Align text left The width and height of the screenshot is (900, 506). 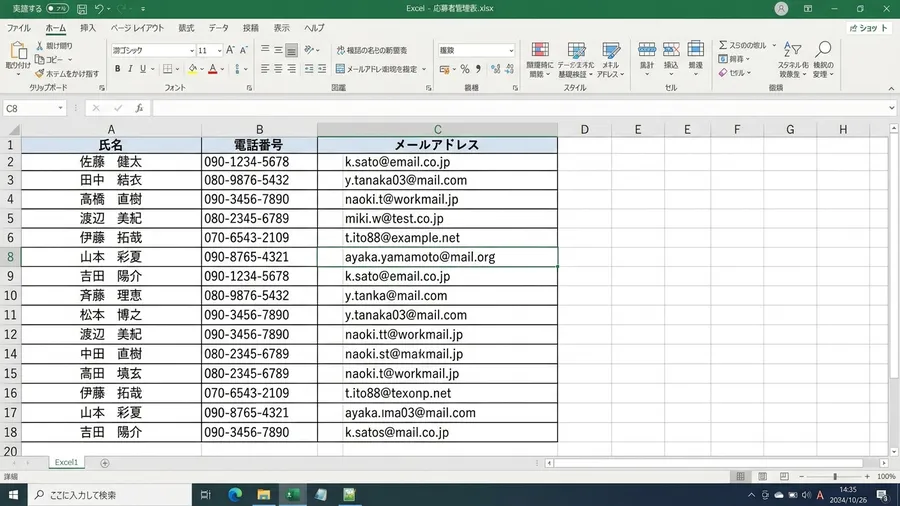[265, 69]
